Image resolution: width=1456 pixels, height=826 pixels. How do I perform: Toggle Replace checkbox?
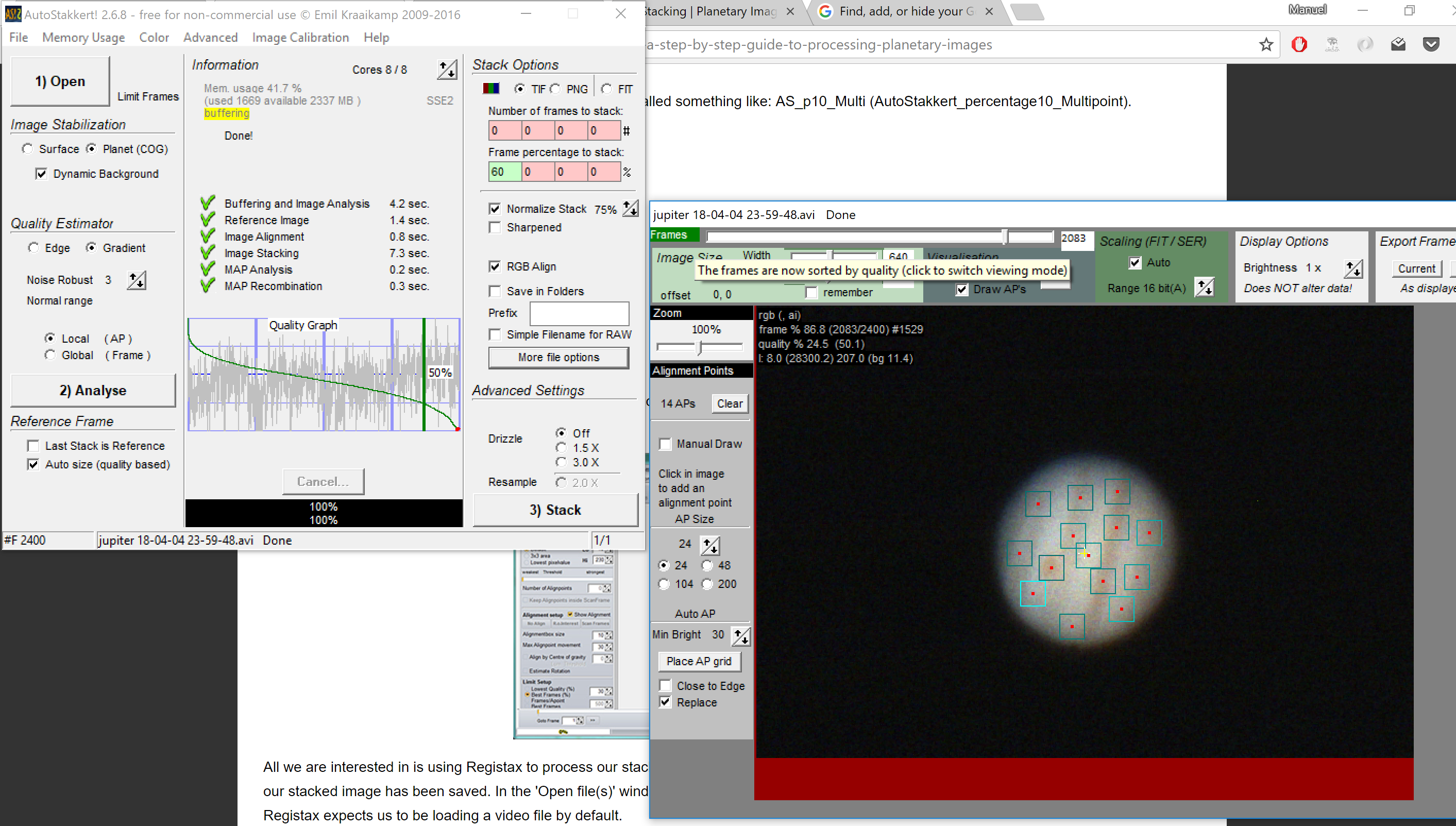point(665,702)
